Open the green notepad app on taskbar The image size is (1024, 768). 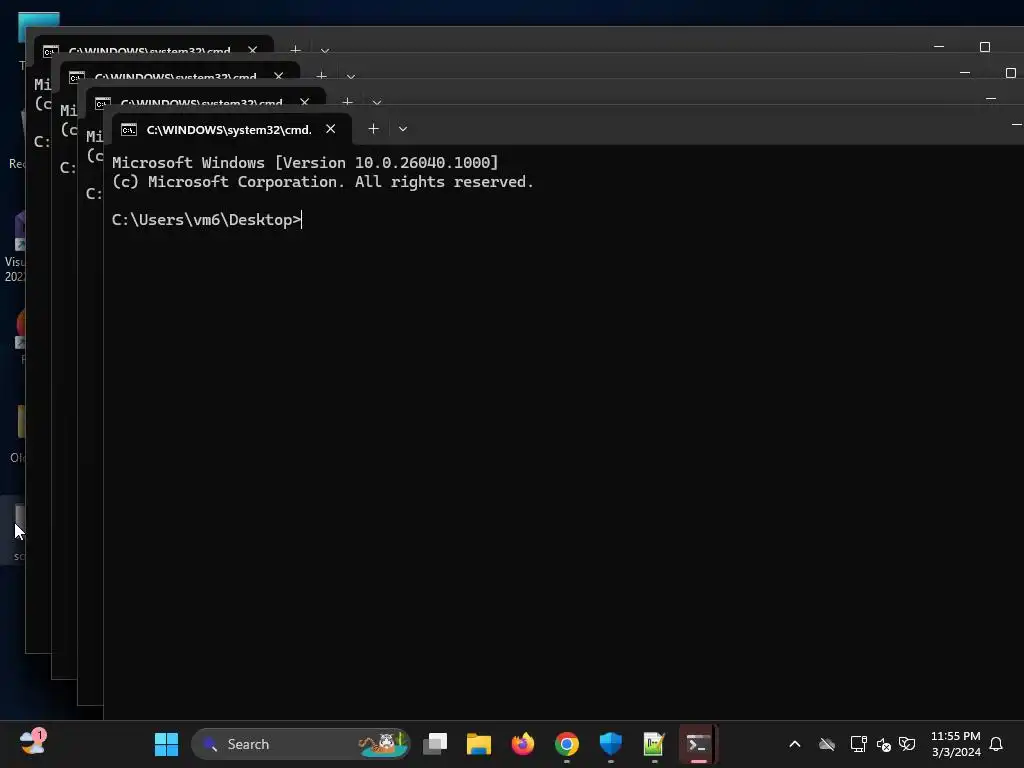654,744
